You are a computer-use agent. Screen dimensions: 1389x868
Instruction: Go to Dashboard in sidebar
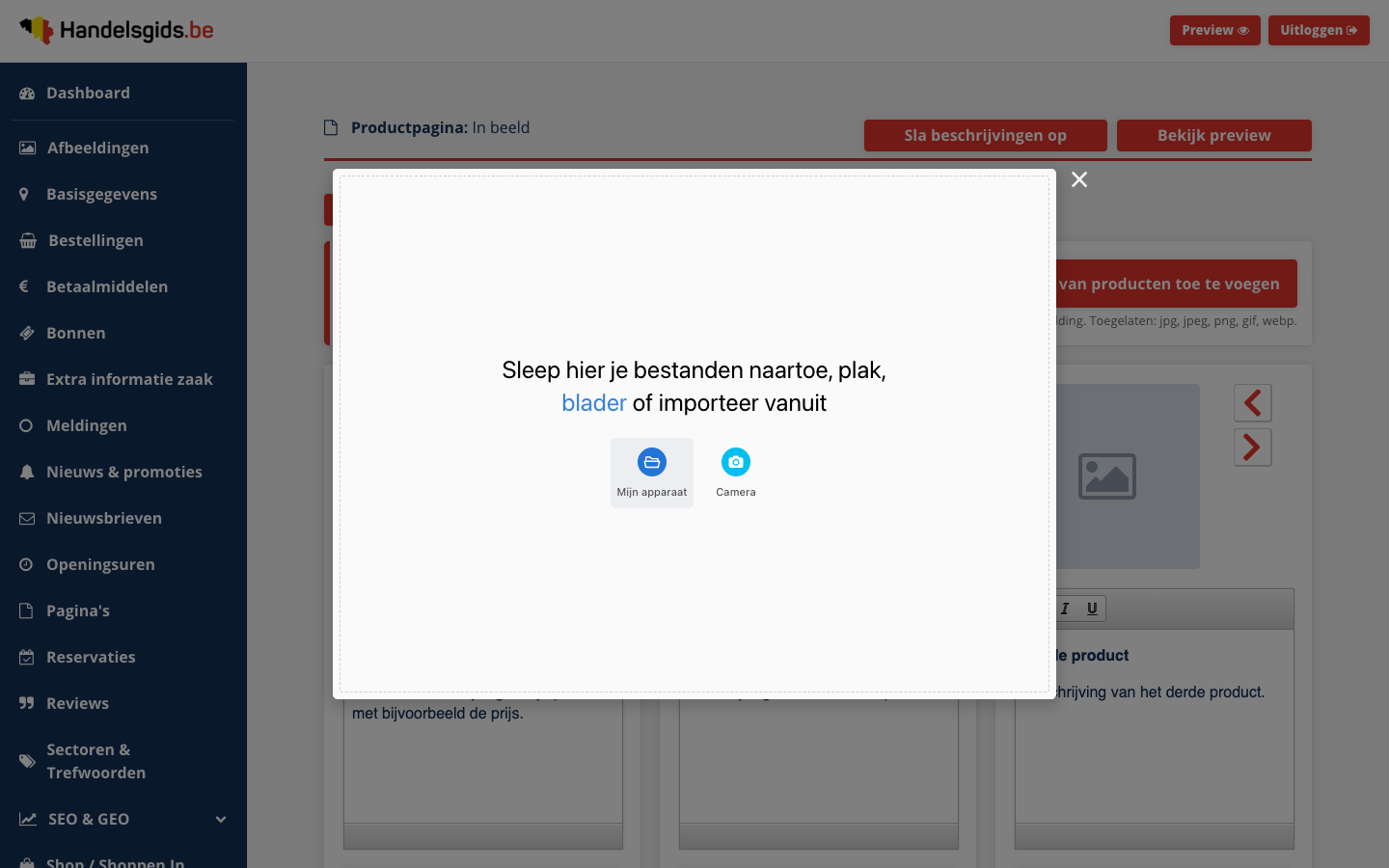coord(123,94)
